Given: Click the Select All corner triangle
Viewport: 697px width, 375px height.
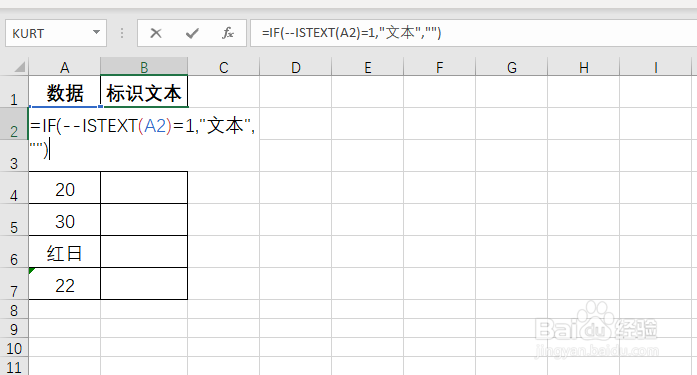Looking at the screenshot, I should point(20,67).
